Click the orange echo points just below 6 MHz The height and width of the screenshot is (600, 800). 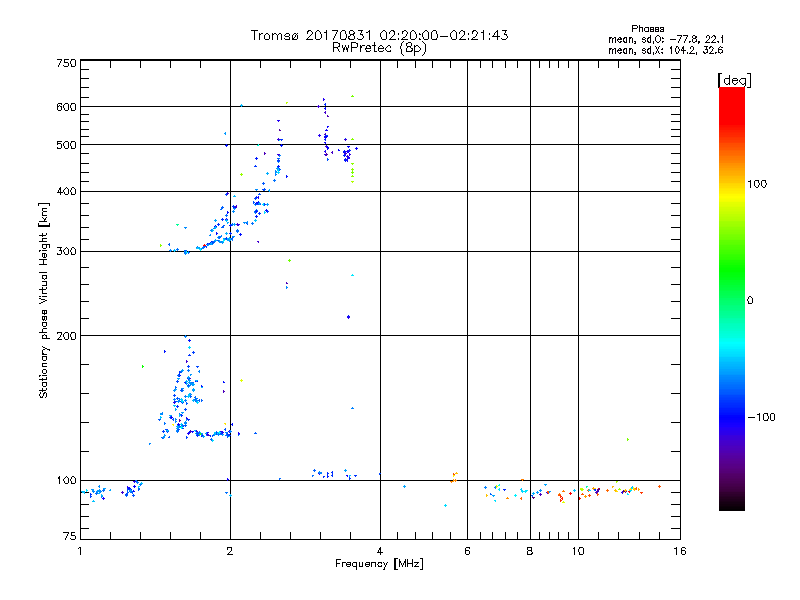[x=454, y=477]
